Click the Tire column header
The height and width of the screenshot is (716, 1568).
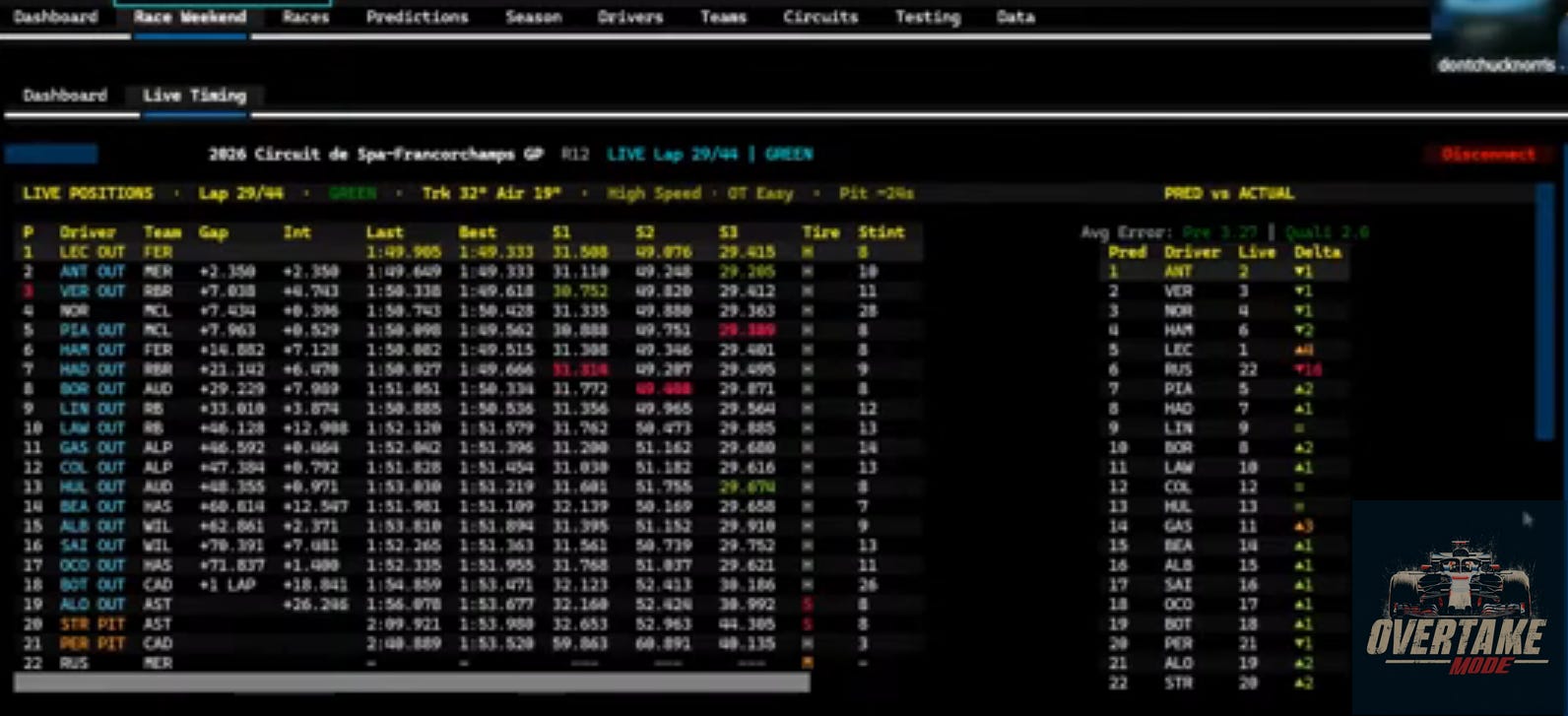coord(820,232)
